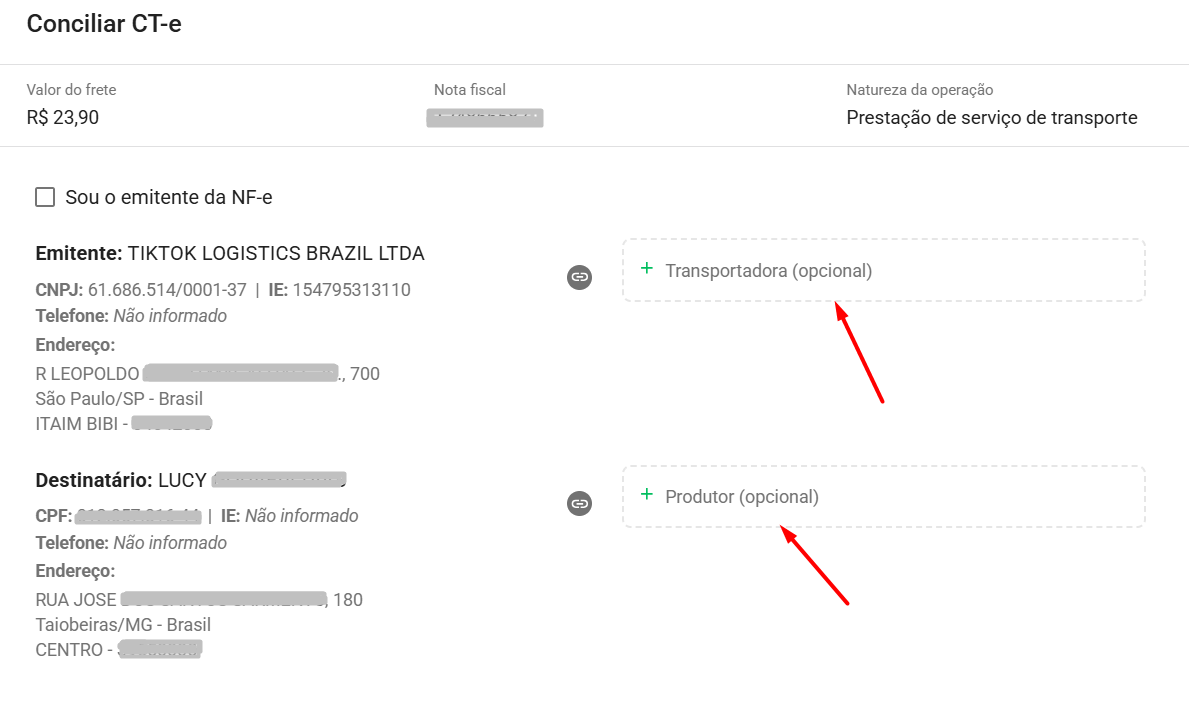
Task: Click the link icon beside Emitente section
Action: point(579,277)
